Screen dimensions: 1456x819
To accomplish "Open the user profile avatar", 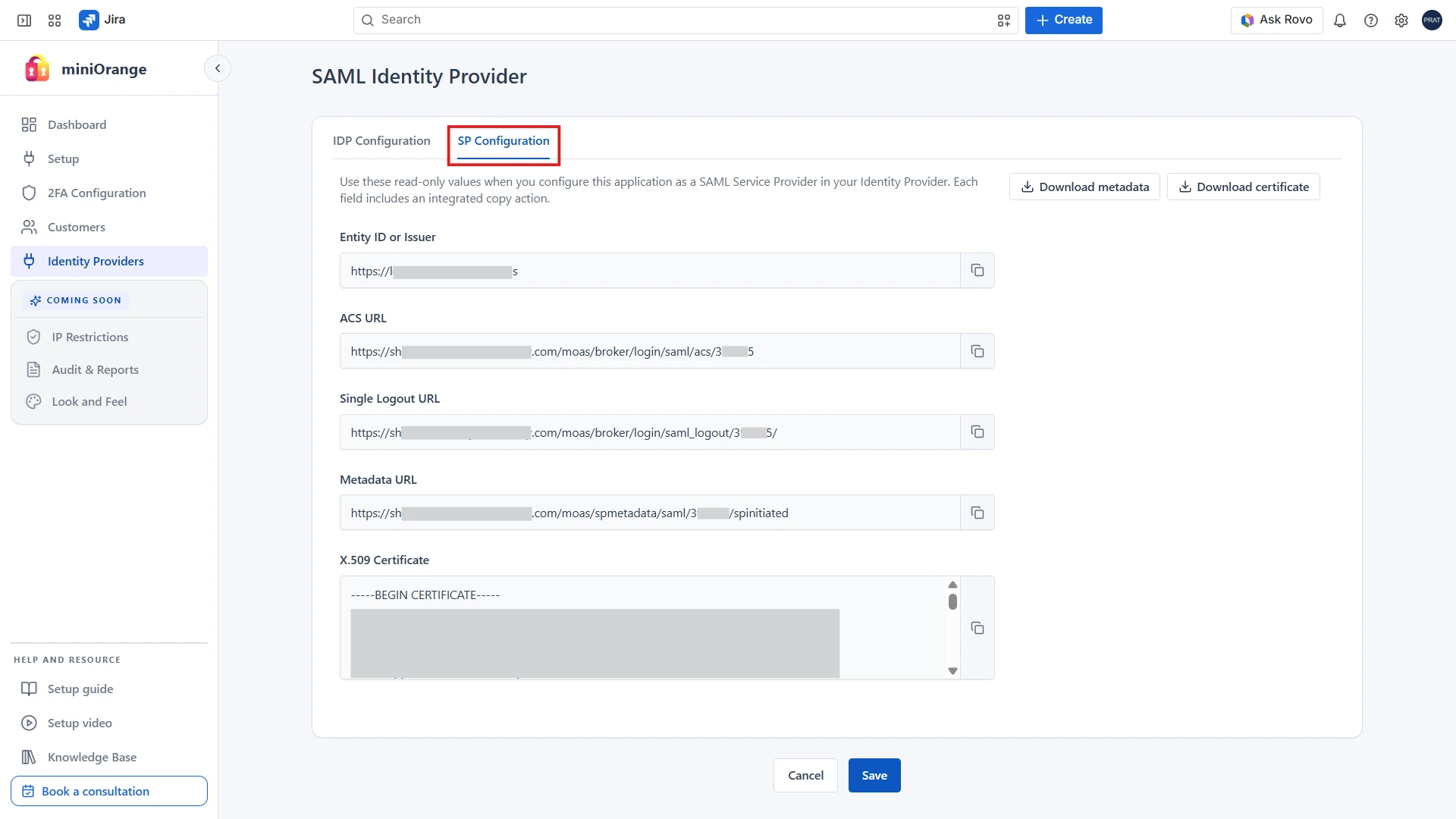I will (x=1432, y=20).
